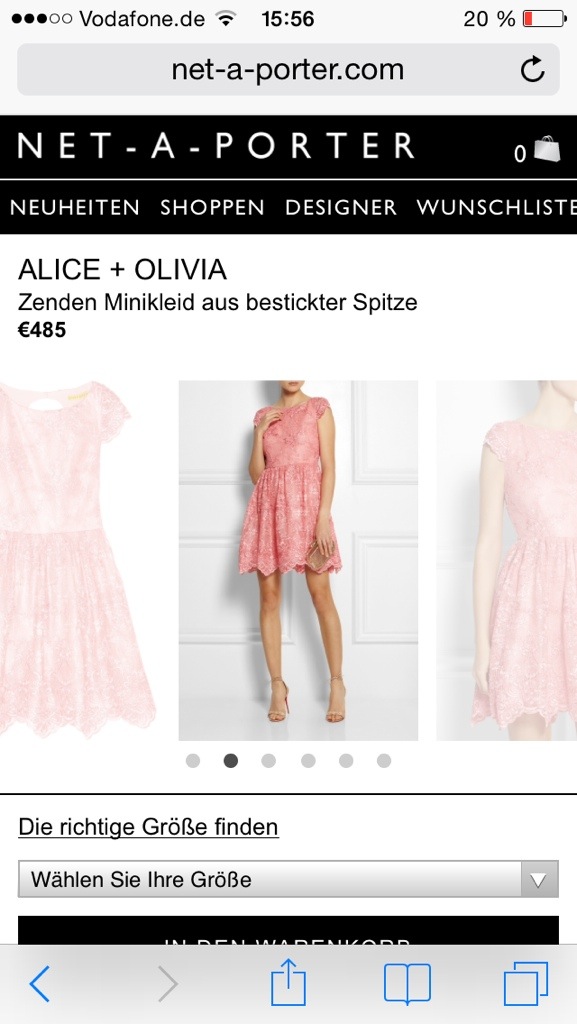Viewport: 577px width, 1024px height.
Task: Open the shopping bag cart icon
Action: [546, 149]
